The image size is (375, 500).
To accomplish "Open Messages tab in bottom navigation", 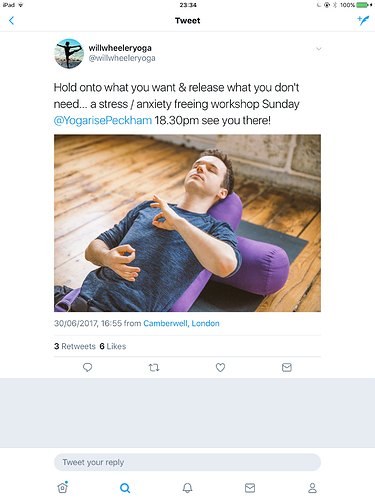I will 250,488.
